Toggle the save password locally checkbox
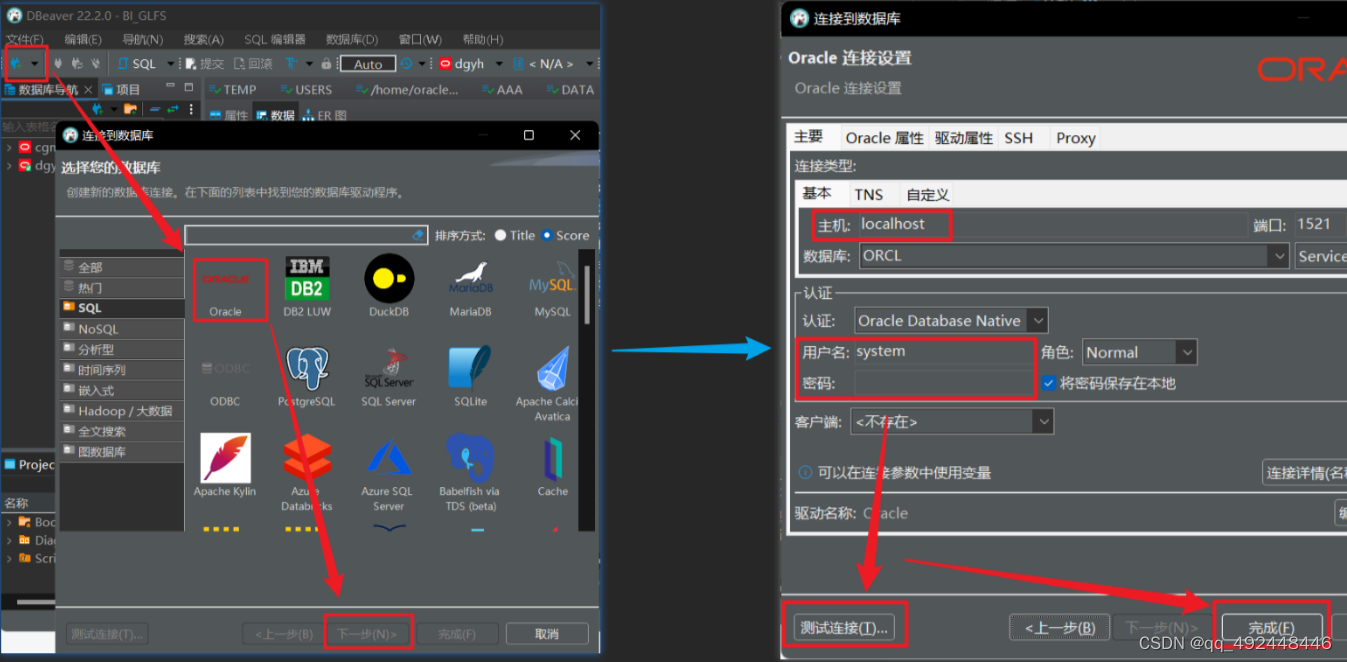This screenshot has width=1347, height=662. click(x=1048, y=382)
